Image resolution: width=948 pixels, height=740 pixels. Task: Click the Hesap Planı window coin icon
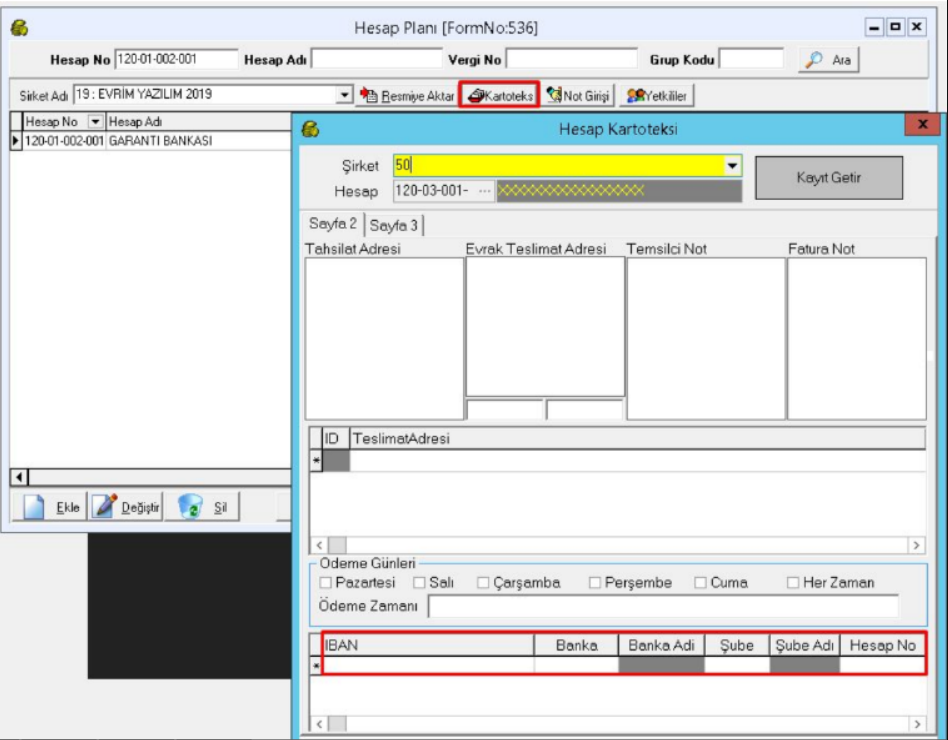[19, 28]
